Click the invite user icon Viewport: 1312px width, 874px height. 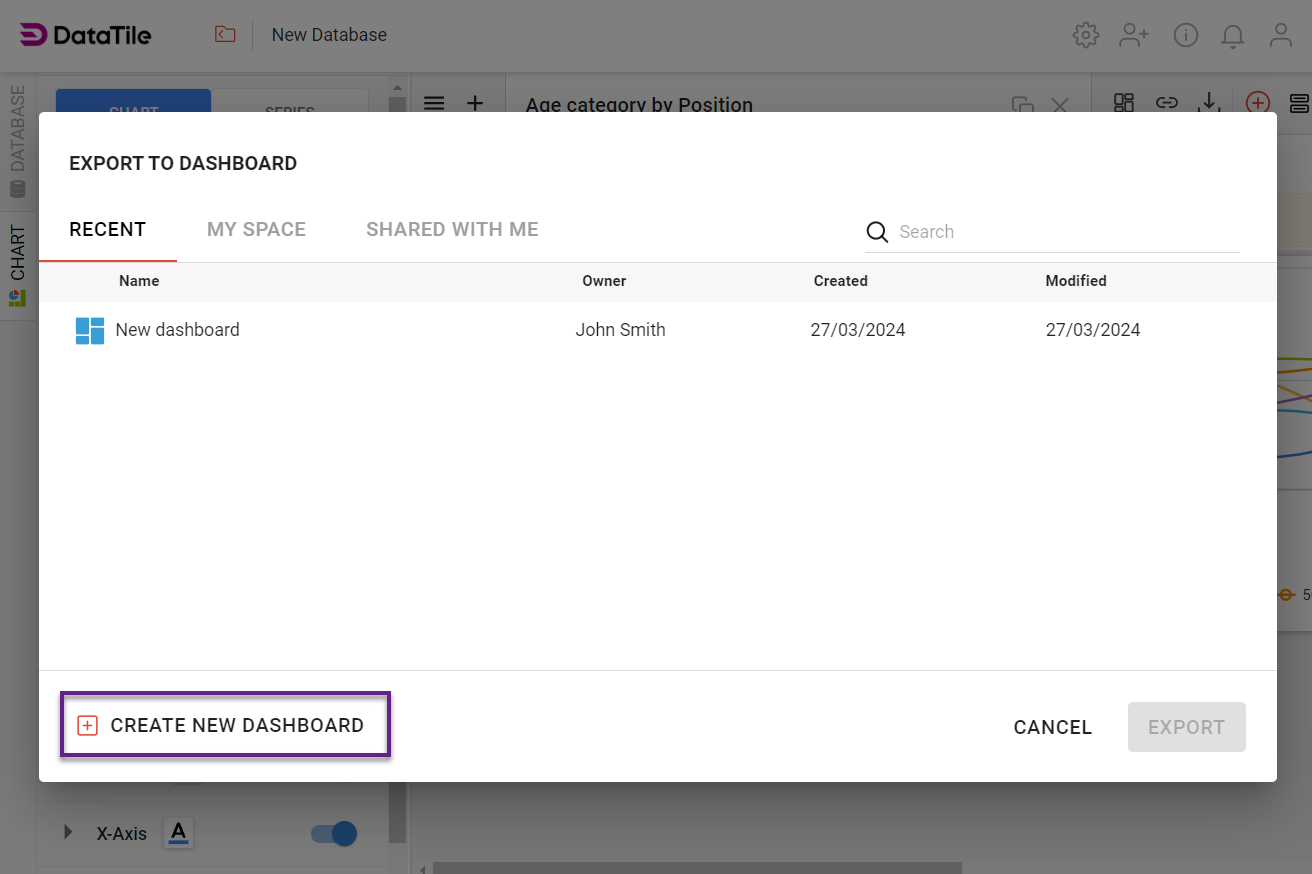point(1134,34)
